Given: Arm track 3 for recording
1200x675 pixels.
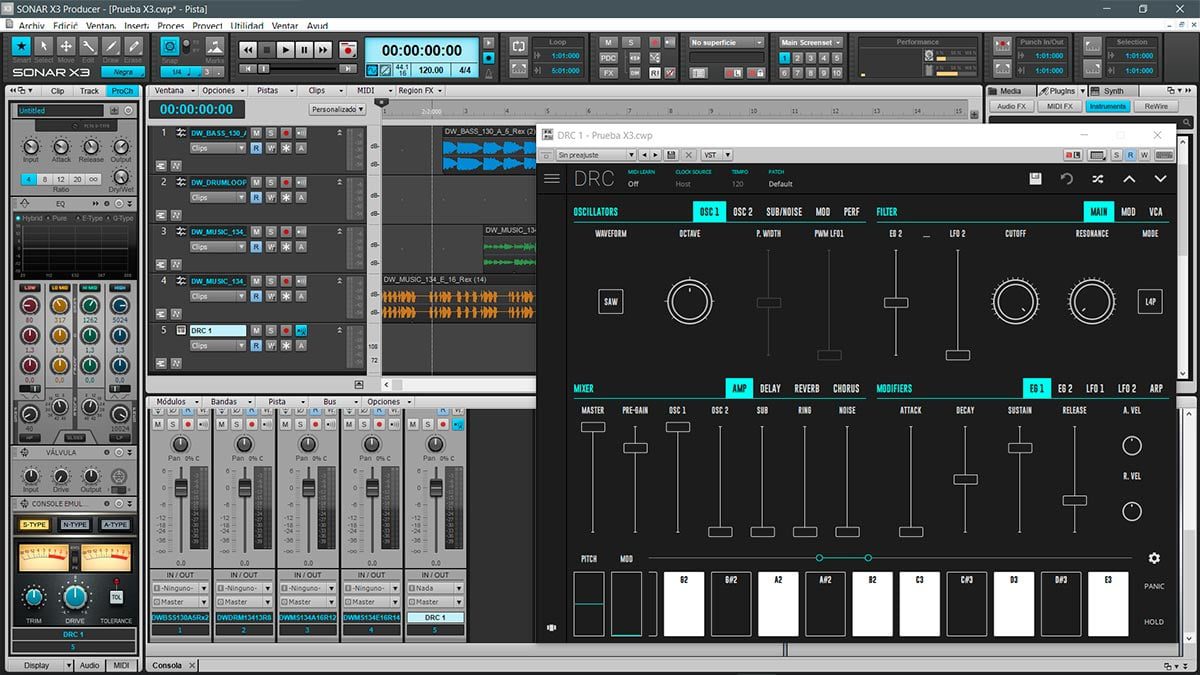Looking at the screenshot, I should coord(286,231).
